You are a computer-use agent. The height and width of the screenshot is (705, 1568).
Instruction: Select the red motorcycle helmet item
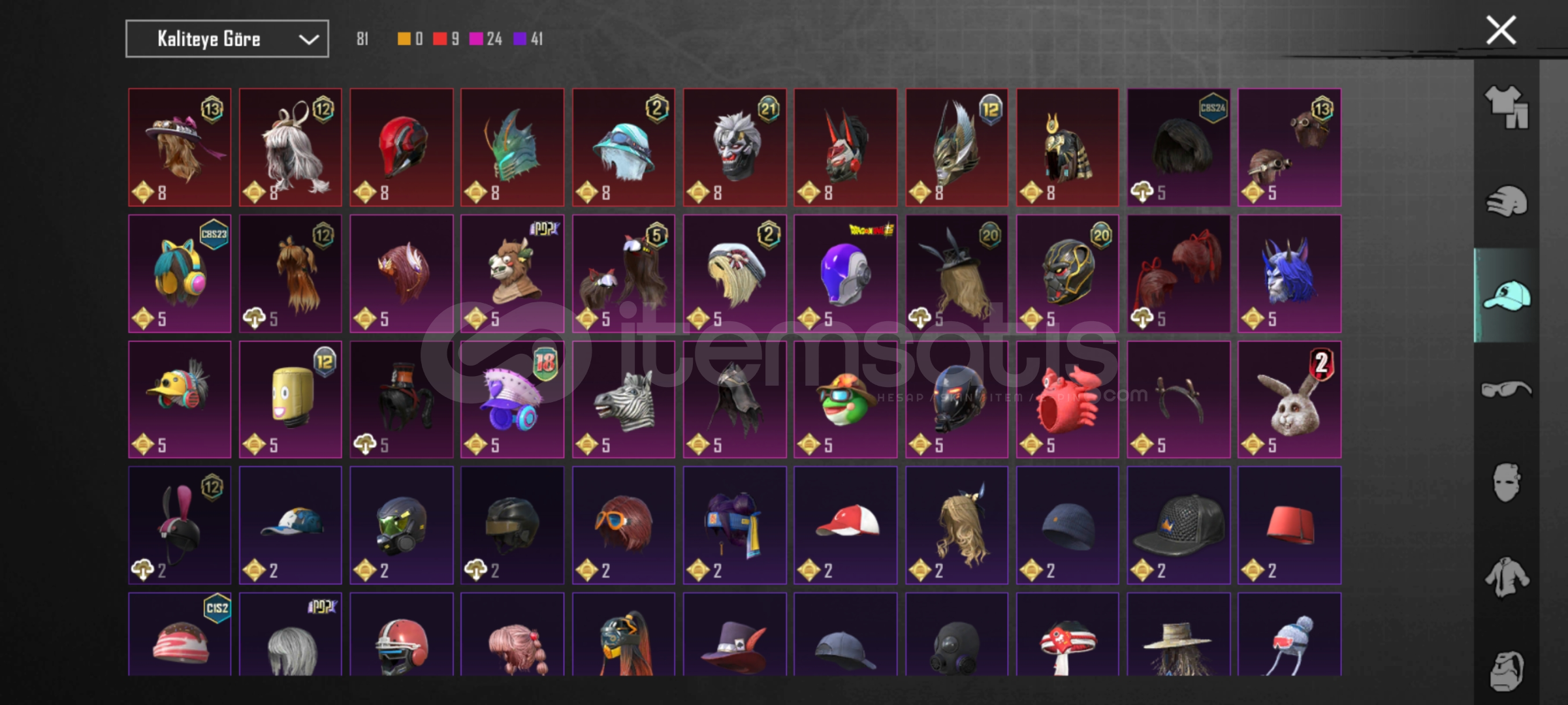click(x=402, y=148)
